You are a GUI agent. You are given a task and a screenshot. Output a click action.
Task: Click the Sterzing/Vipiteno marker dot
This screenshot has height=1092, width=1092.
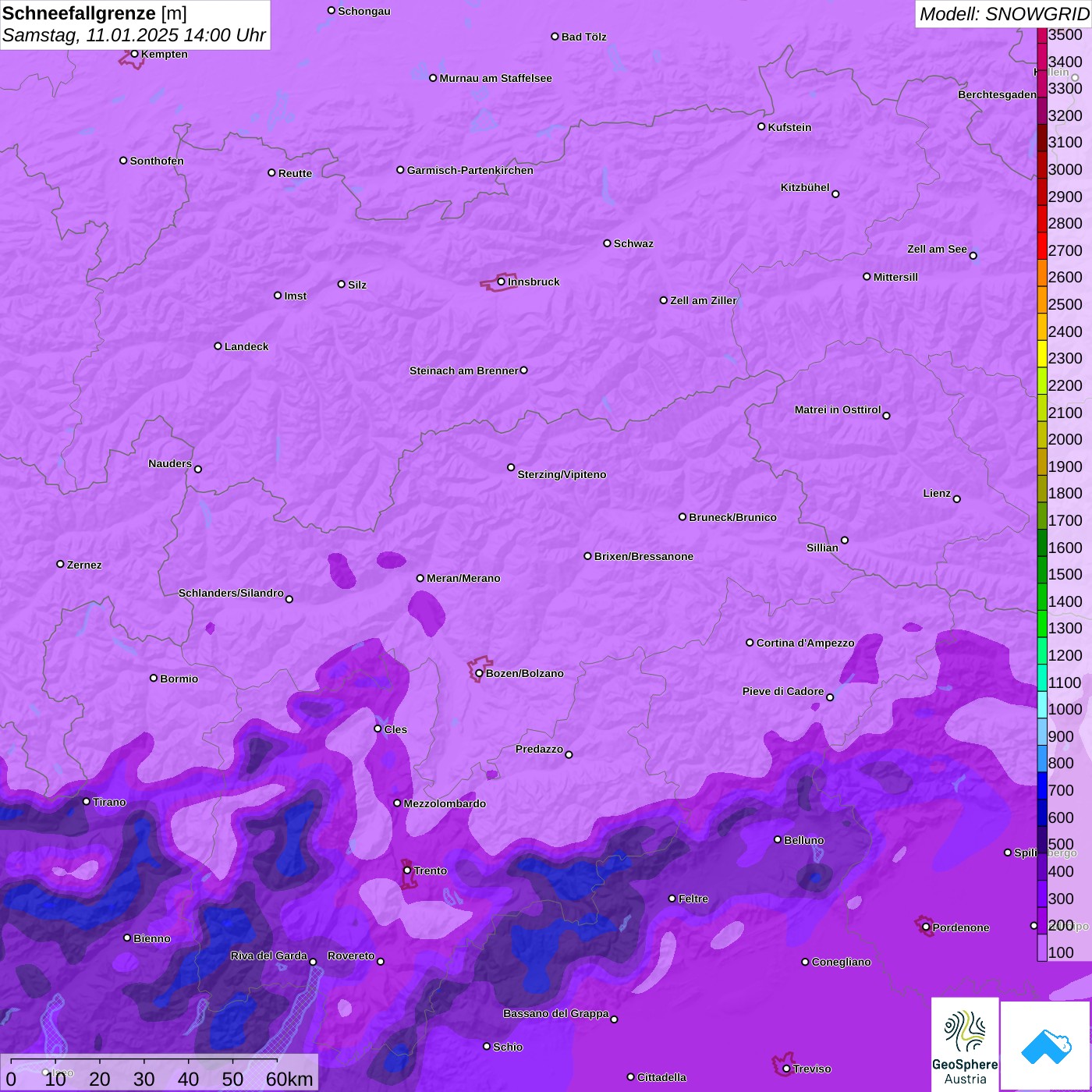tap(511, 467)
